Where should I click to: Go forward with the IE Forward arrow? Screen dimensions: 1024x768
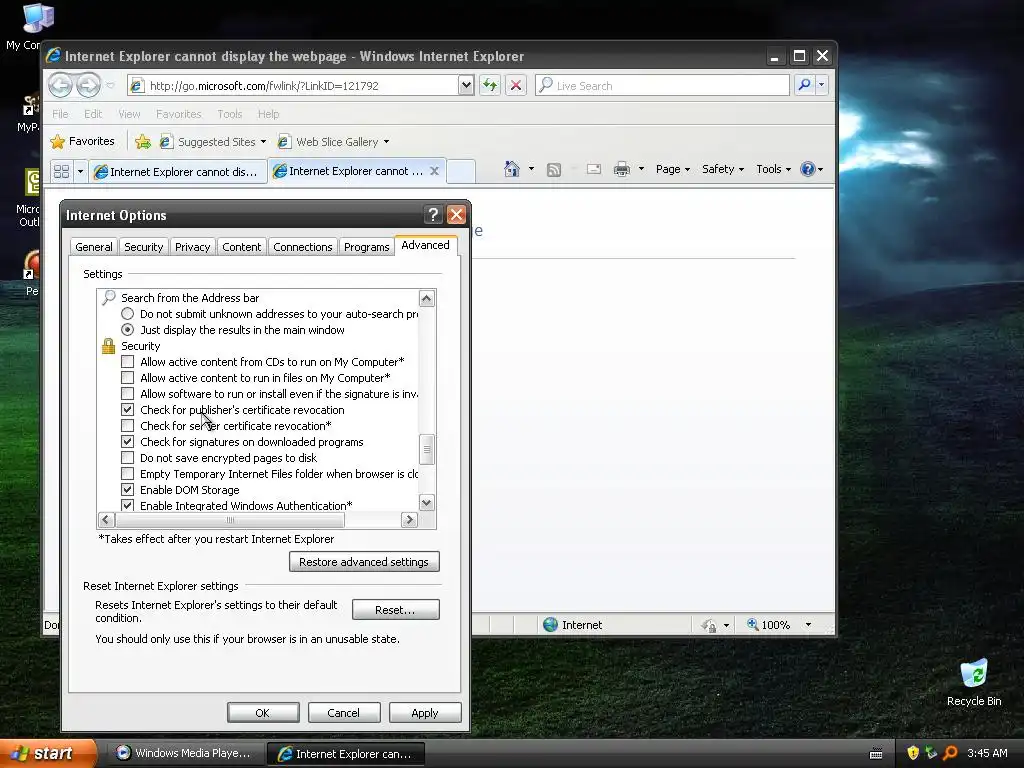pyautogui.click(x=88, y=85)
